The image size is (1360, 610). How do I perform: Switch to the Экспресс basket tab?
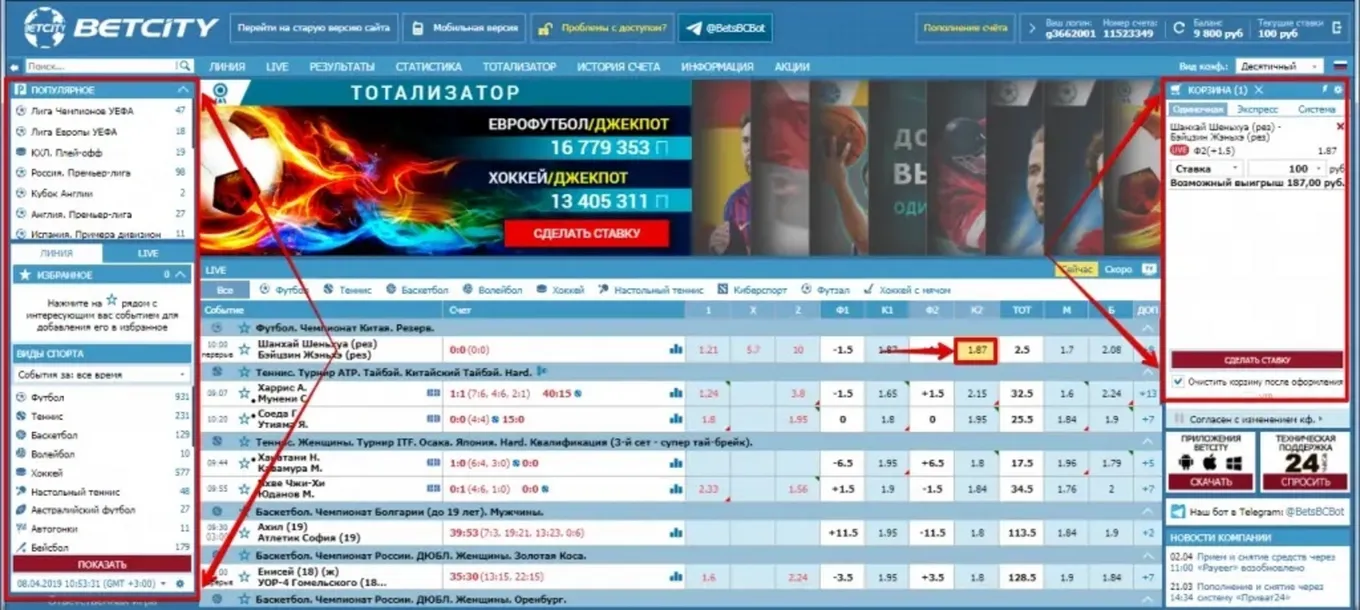pos(1257,109)
